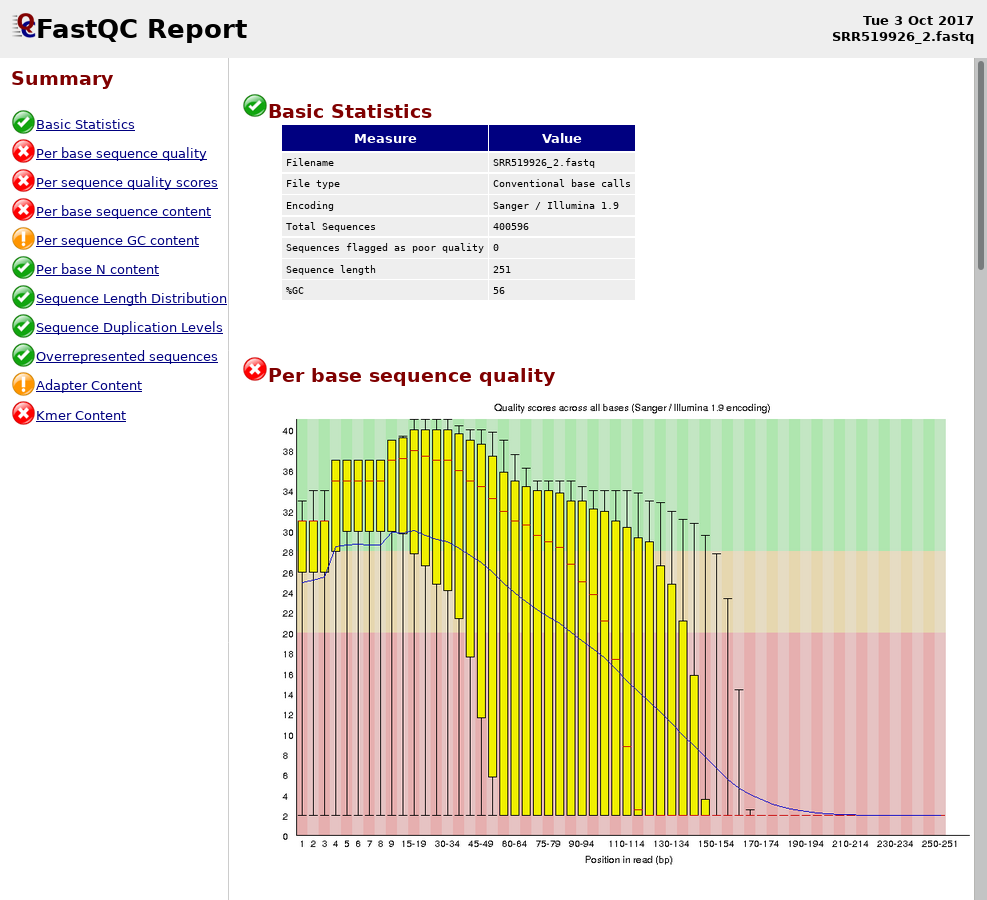Jump to Per base sequence content section
987x900 pixels.
pyautogui.click(x=123, y=212)
